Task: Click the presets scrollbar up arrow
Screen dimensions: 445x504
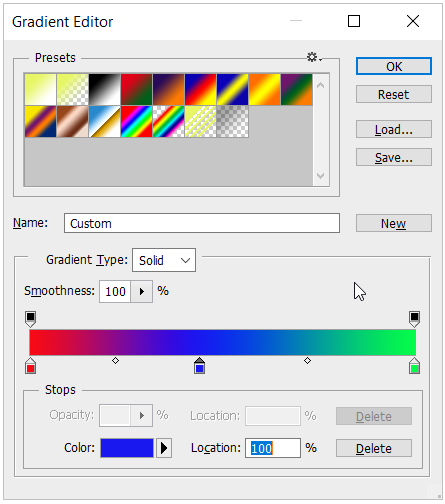Action: [x=321, y=85]
